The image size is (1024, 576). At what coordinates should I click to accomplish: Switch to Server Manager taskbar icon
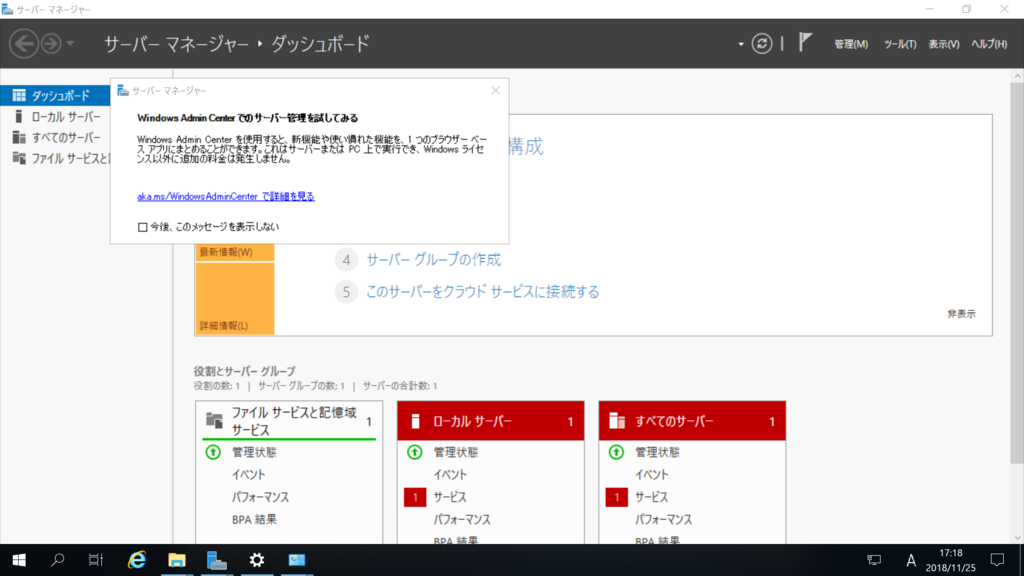pos(217,560)
